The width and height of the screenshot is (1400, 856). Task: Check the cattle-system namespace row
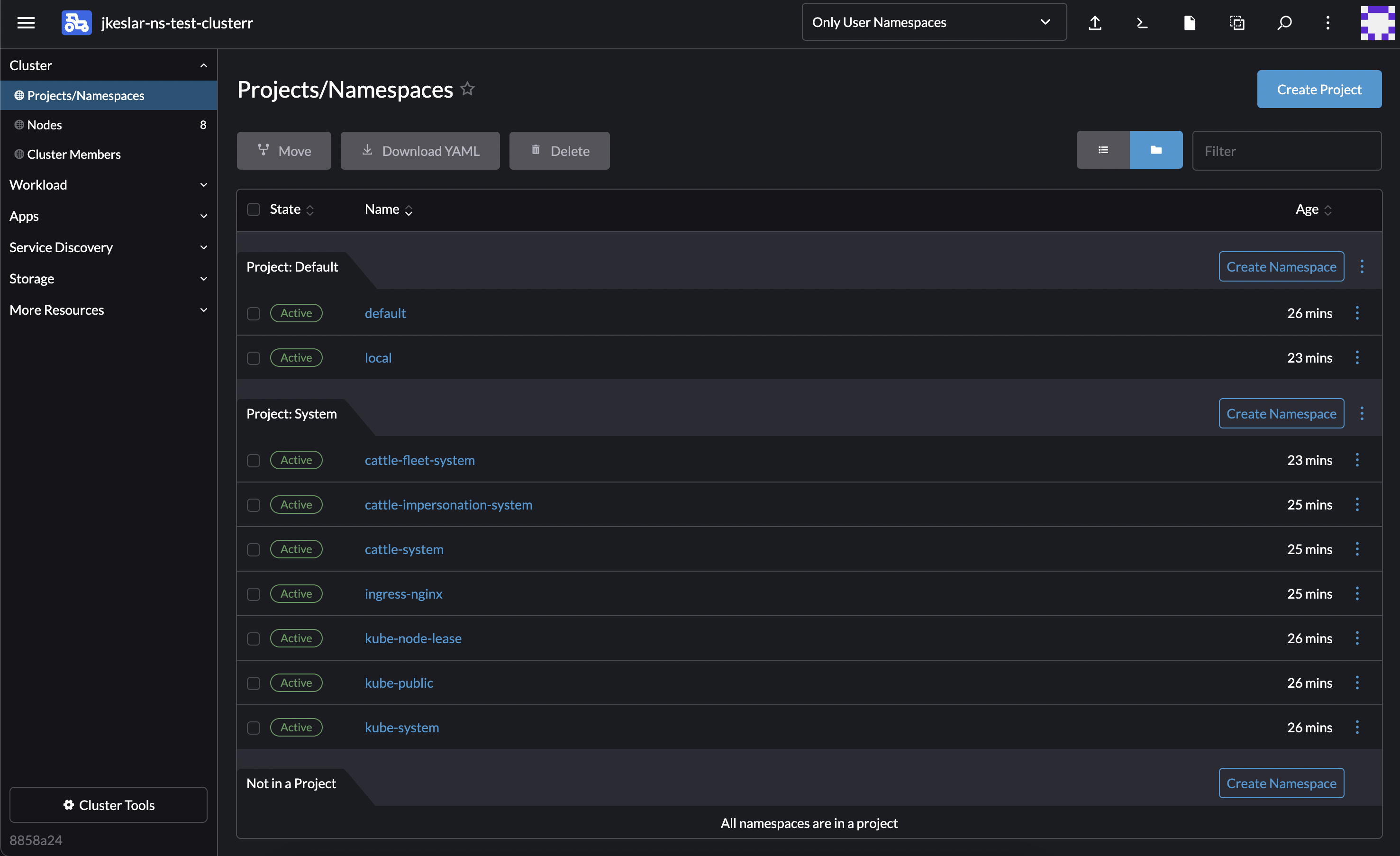tap(254, 550)
